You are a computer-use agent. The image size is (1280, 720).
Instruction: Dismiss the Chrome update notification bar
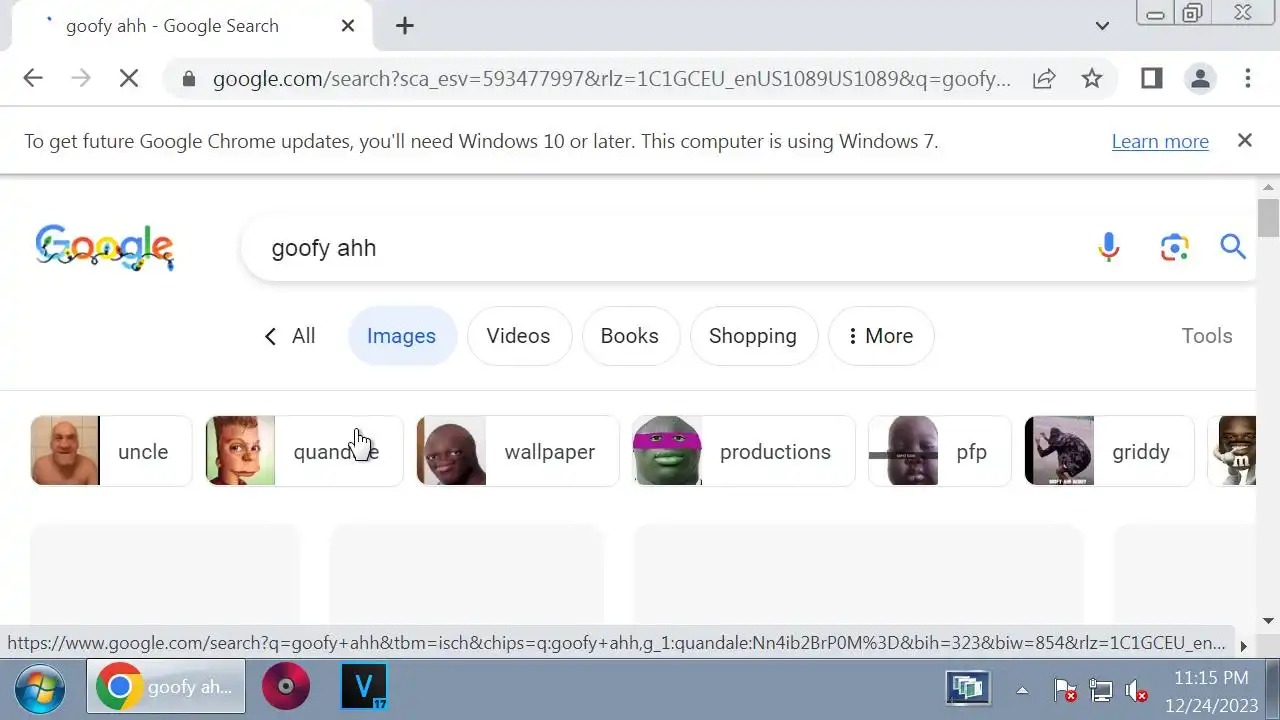click(1245, 141)
